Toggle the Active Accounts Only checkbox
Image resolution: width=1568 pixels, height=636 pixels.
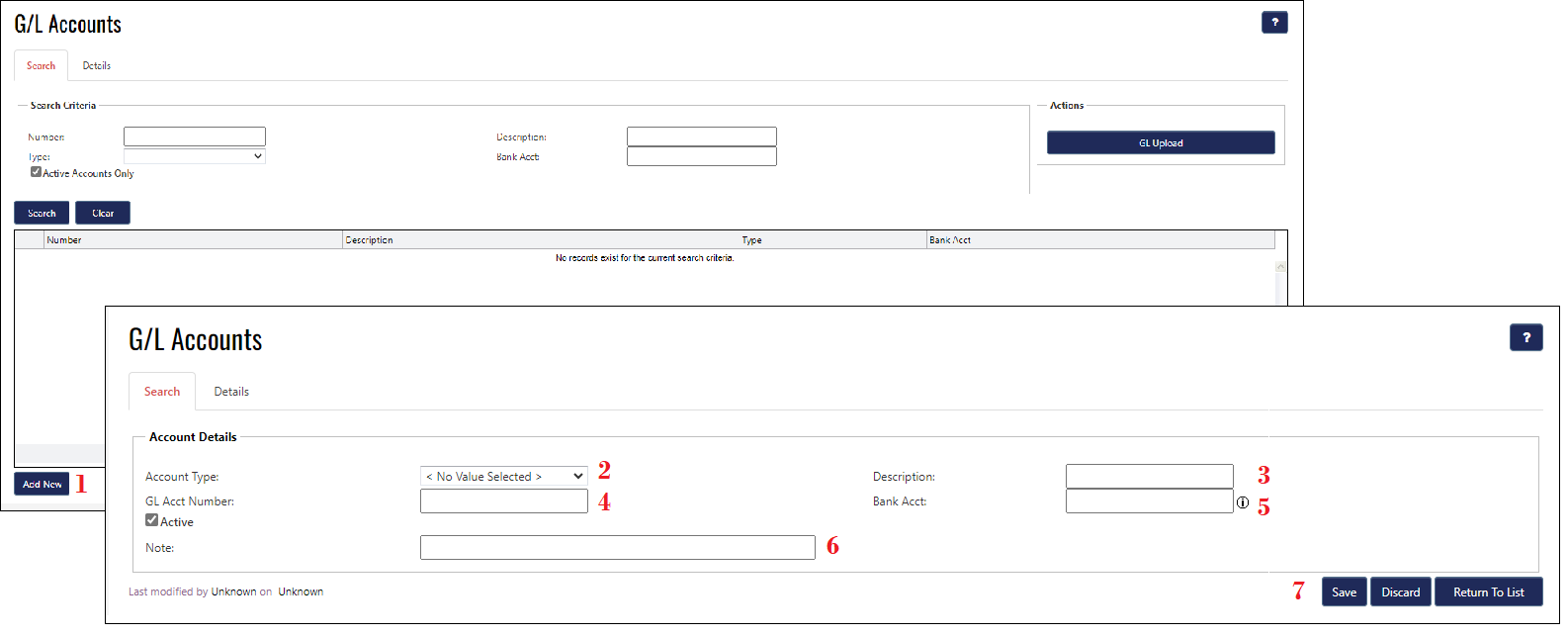pos(37,172)
